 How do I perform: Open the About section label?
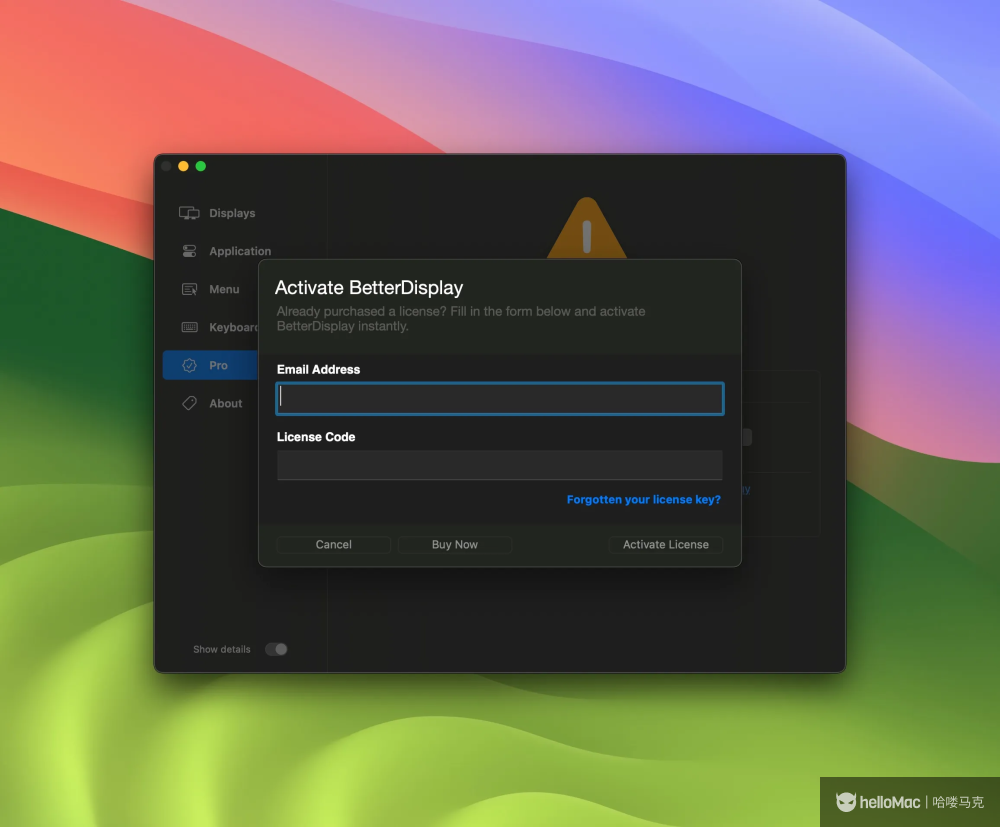pos(226,404)
